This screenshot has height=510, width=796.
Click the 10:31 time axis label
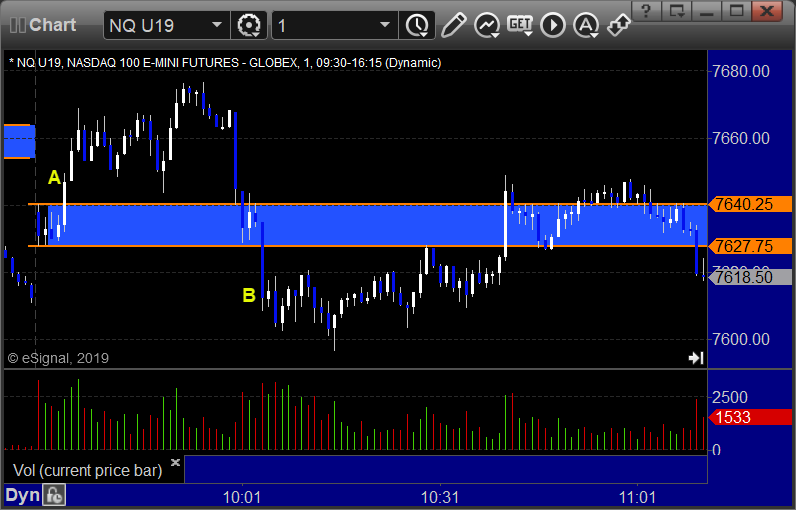440,497
